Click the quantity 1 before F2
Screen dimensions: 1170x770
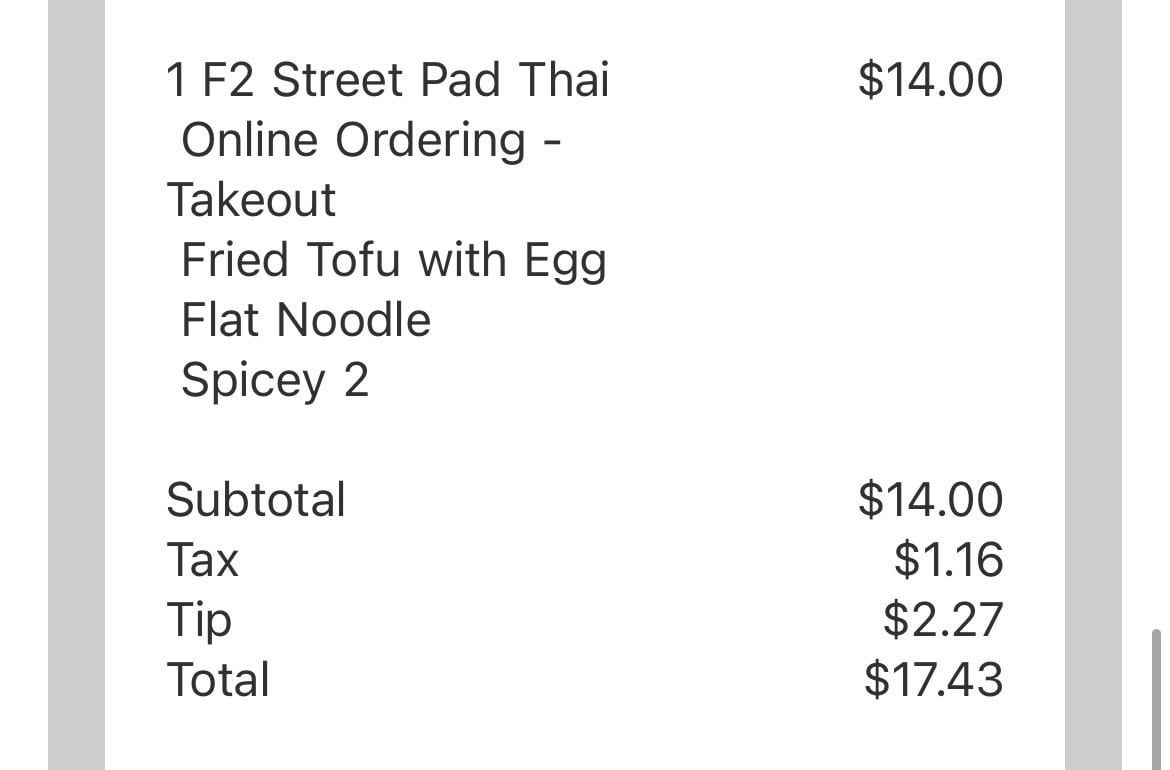point(177,80)
